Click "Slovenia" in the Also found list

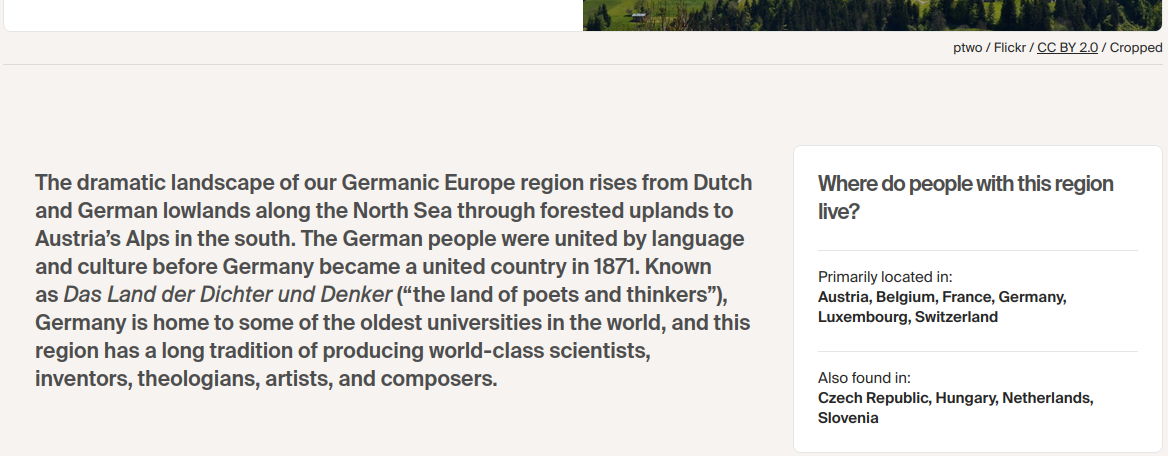848,418
